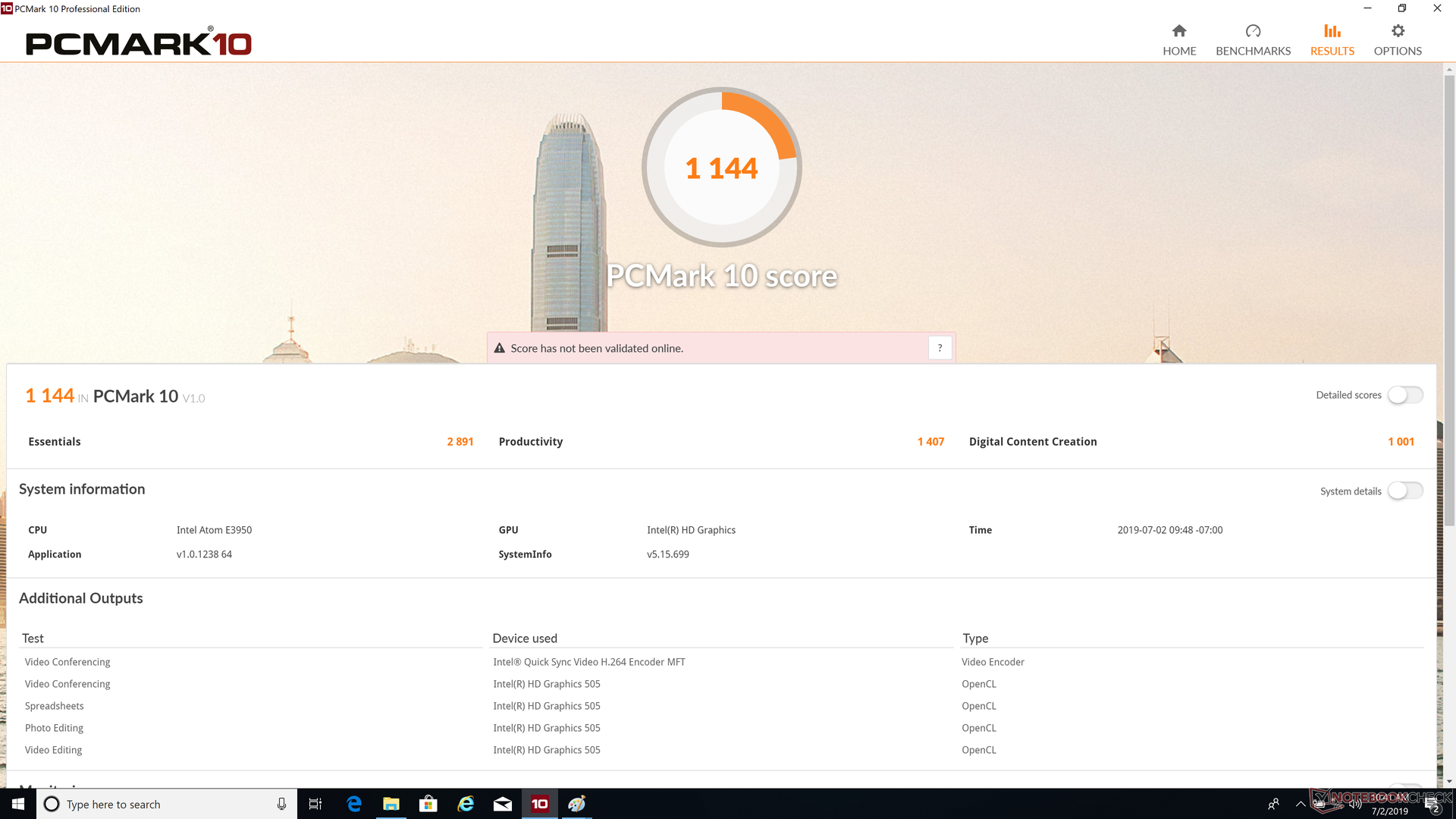1456x819 pixels.
Task: Toggle the Detailed scores switch
Action: tap(1405, 395)
